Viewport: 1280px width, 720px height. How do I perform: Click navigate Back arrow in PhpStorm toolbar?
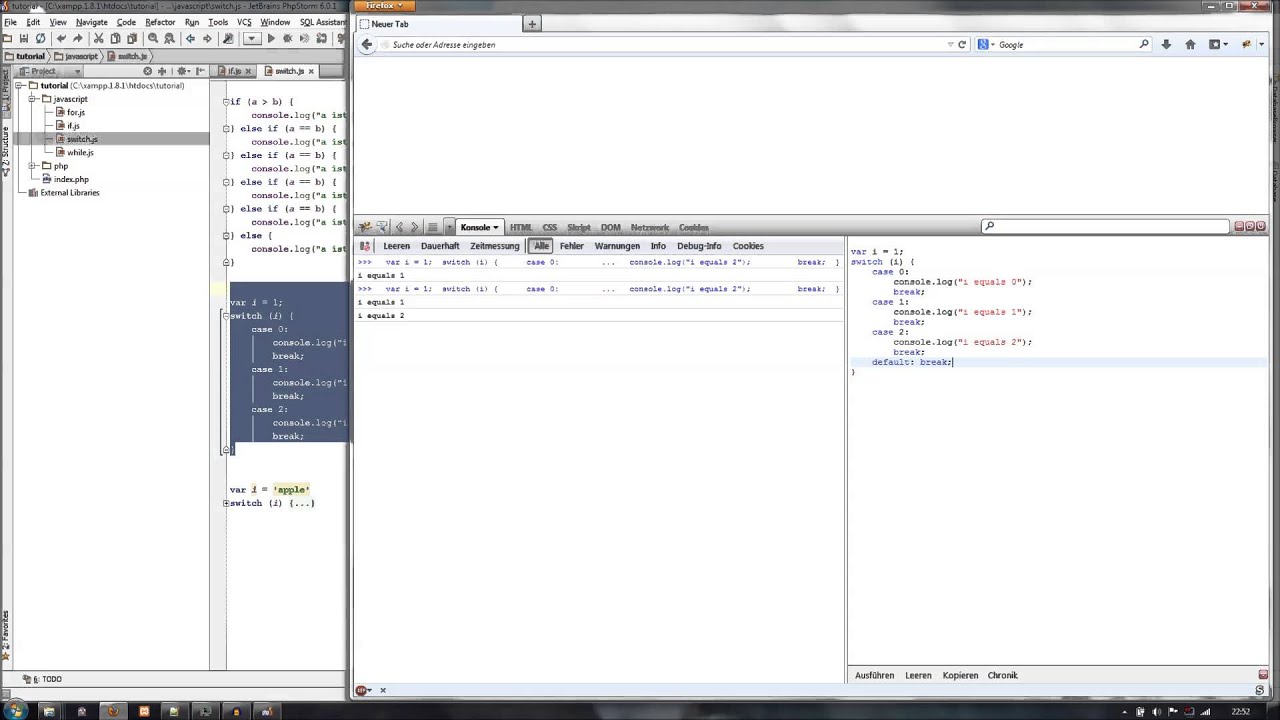(x=190, y=38)
